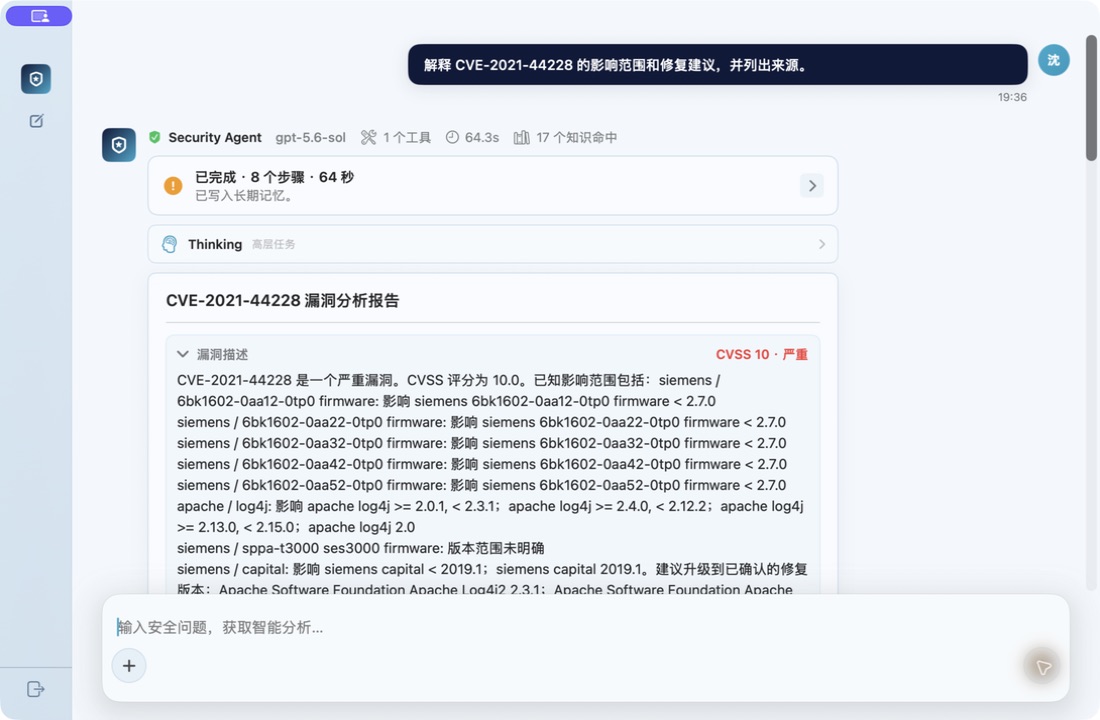Click the 1个工具 label
This screenshot has width=1100, height=720.
[407, 138]
